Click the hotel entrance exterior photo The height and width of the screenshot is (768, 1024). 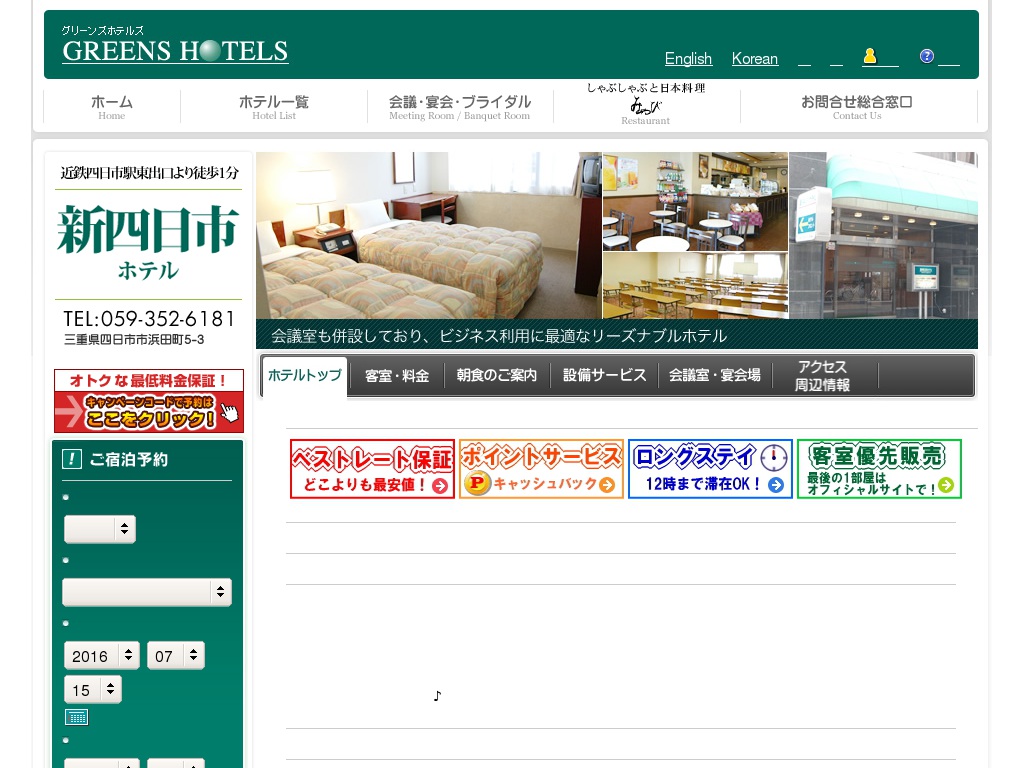click(x=884, y=235)
